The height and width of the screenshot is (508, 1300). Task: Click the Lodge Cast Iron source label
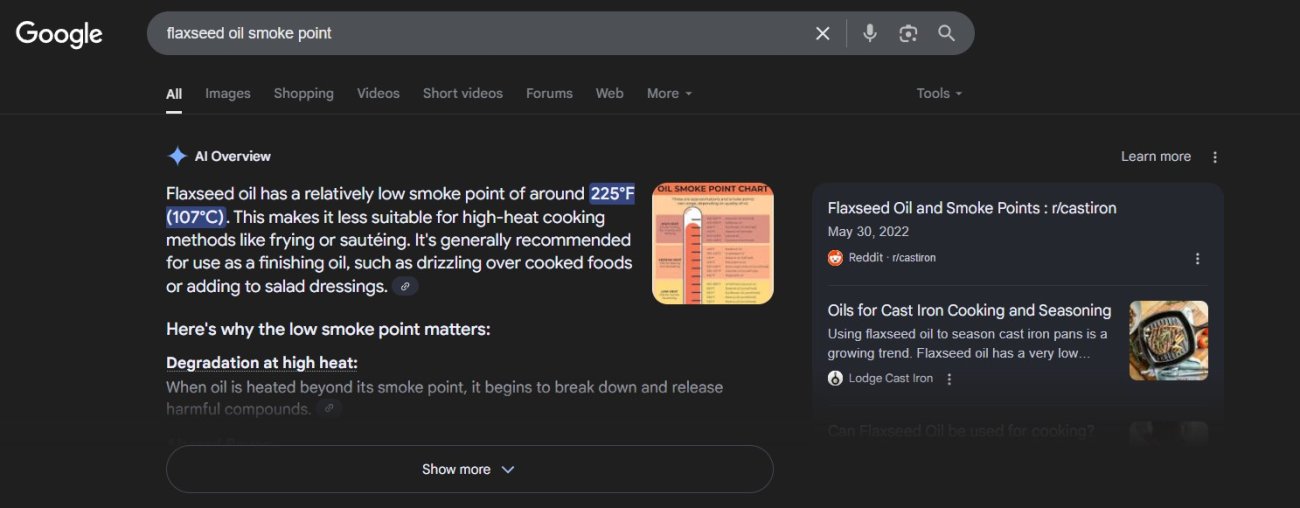891,379
